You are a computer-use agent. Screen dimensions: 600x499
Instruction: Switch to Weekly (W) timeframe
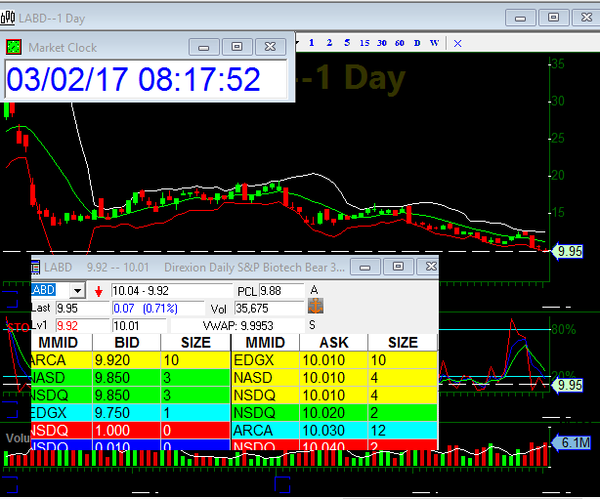[x=435, y=43]
